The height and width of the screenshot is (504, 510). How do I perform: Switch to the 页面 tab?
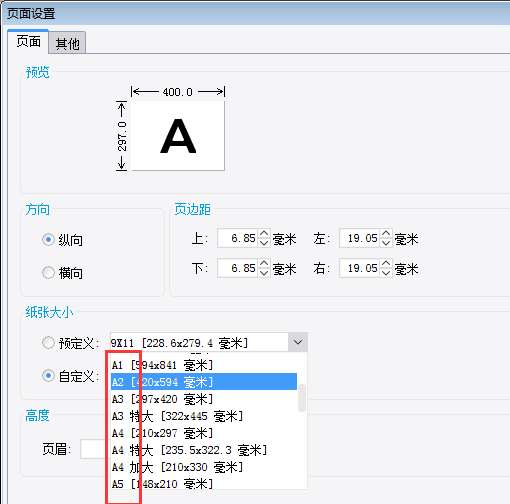(28, 42)
